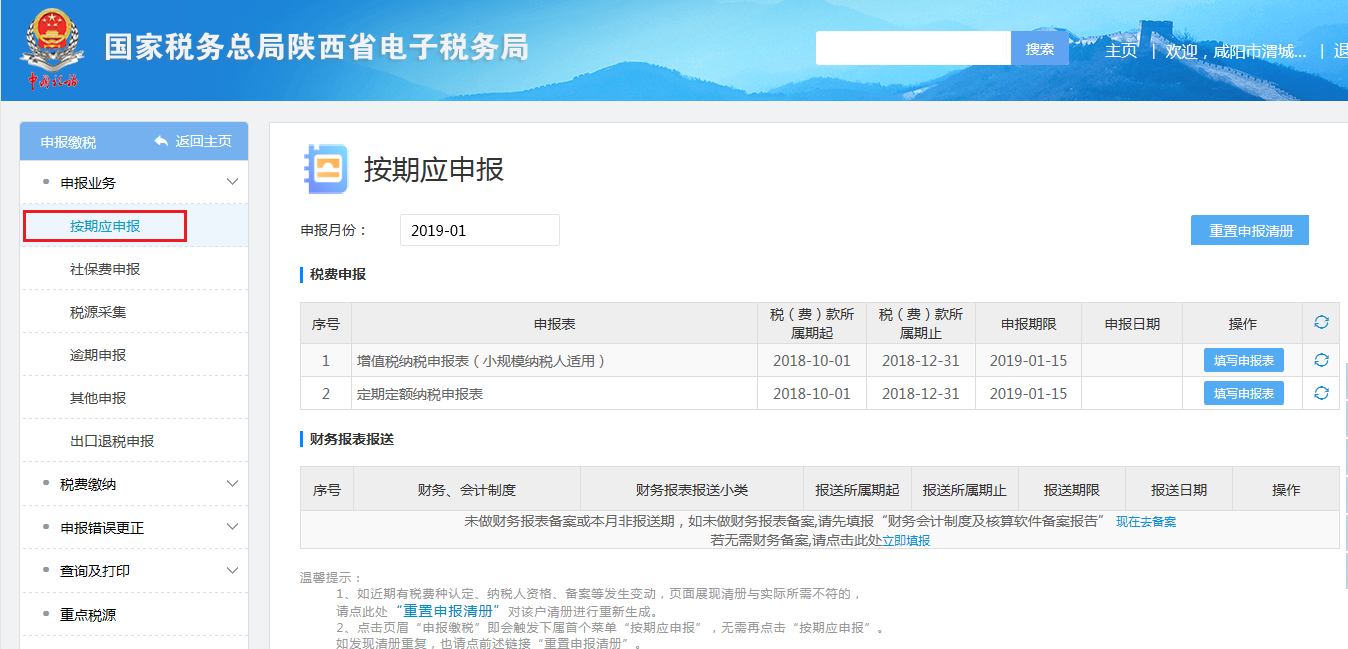The height and width of the screenshot is (649, 1348).
Task: Click the 重置申报清册 button at top right
Action: coord(1249,229)
